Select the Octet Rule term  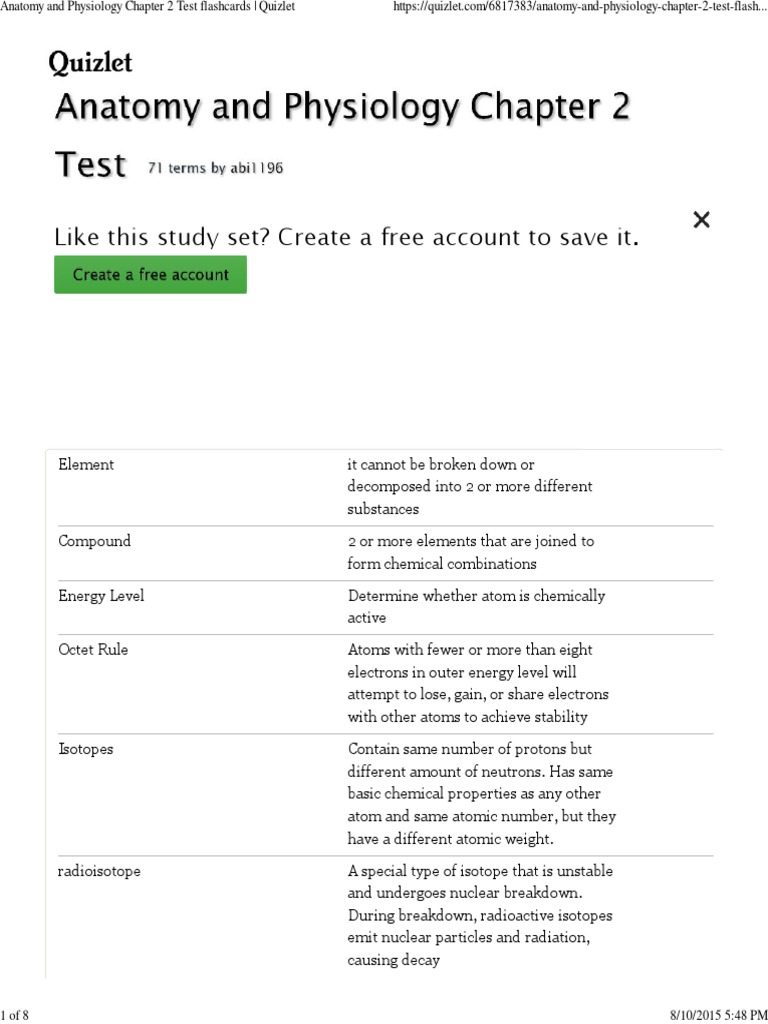click(93, 650)
